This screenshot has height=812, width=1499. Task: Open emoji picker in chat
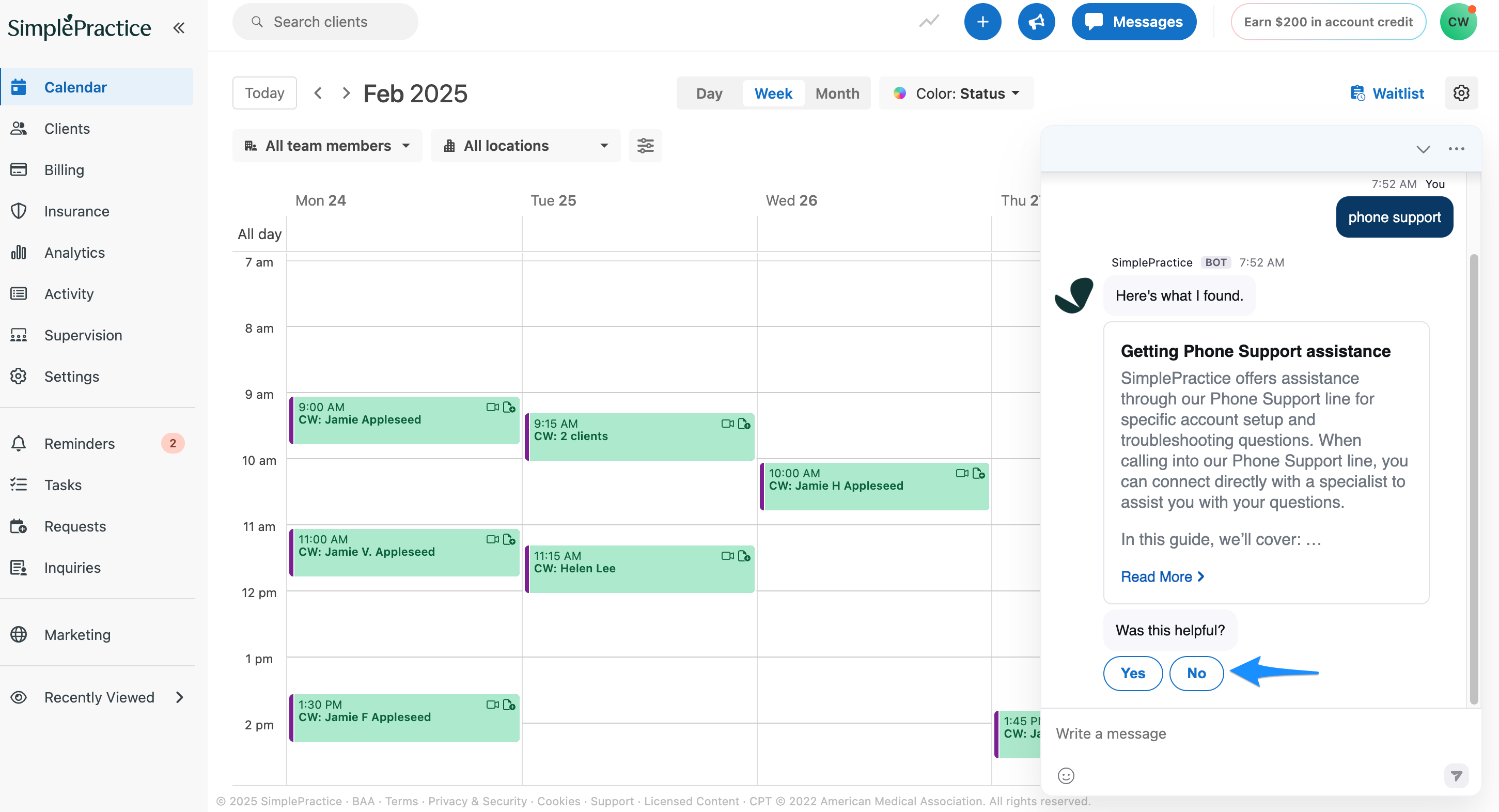tap(1066, 775)
